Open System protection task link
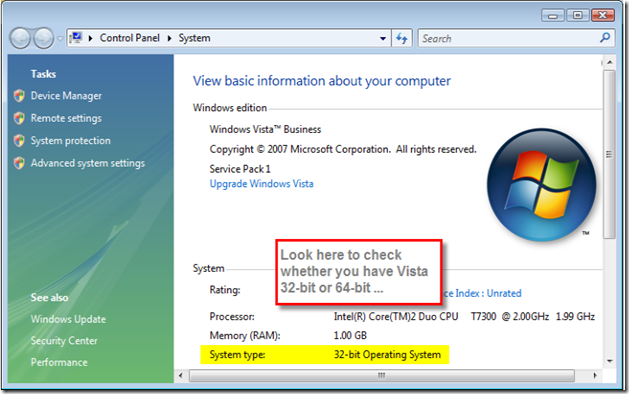This screenshot has height=394, width=629. tap(71, 141)
